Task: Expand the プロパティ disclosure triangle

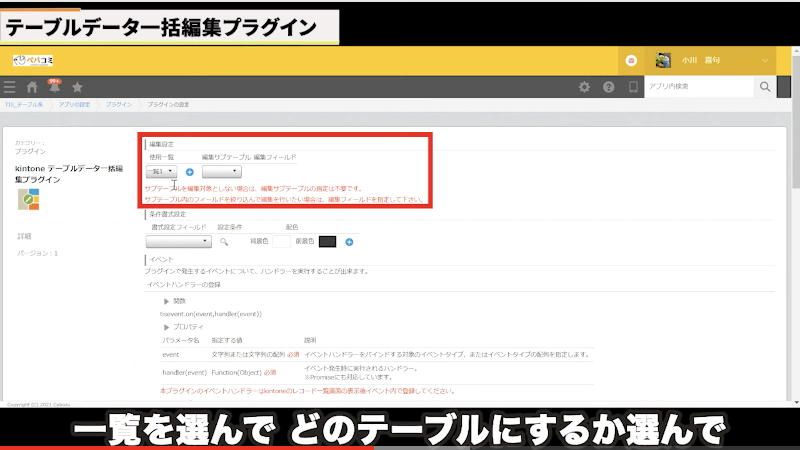Action: point(167,327)
